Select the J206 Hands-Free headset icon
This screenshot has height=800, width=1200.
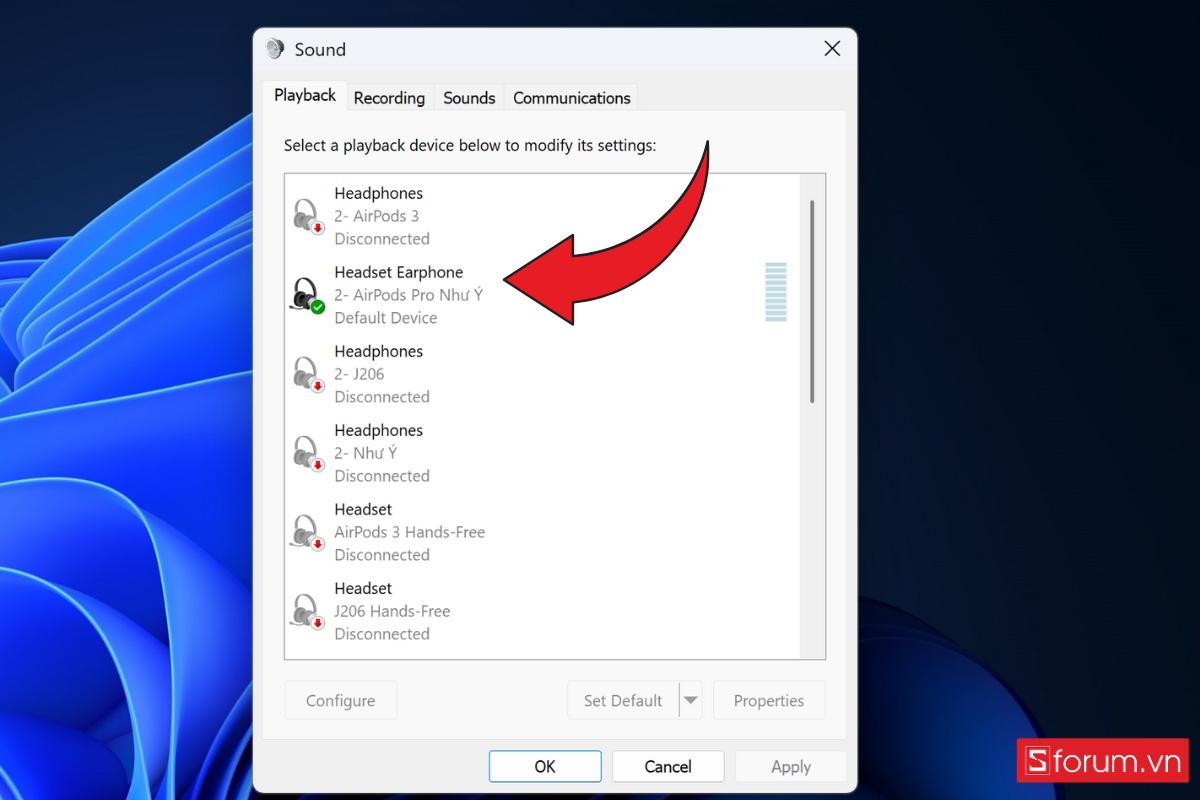pos(307,611)
